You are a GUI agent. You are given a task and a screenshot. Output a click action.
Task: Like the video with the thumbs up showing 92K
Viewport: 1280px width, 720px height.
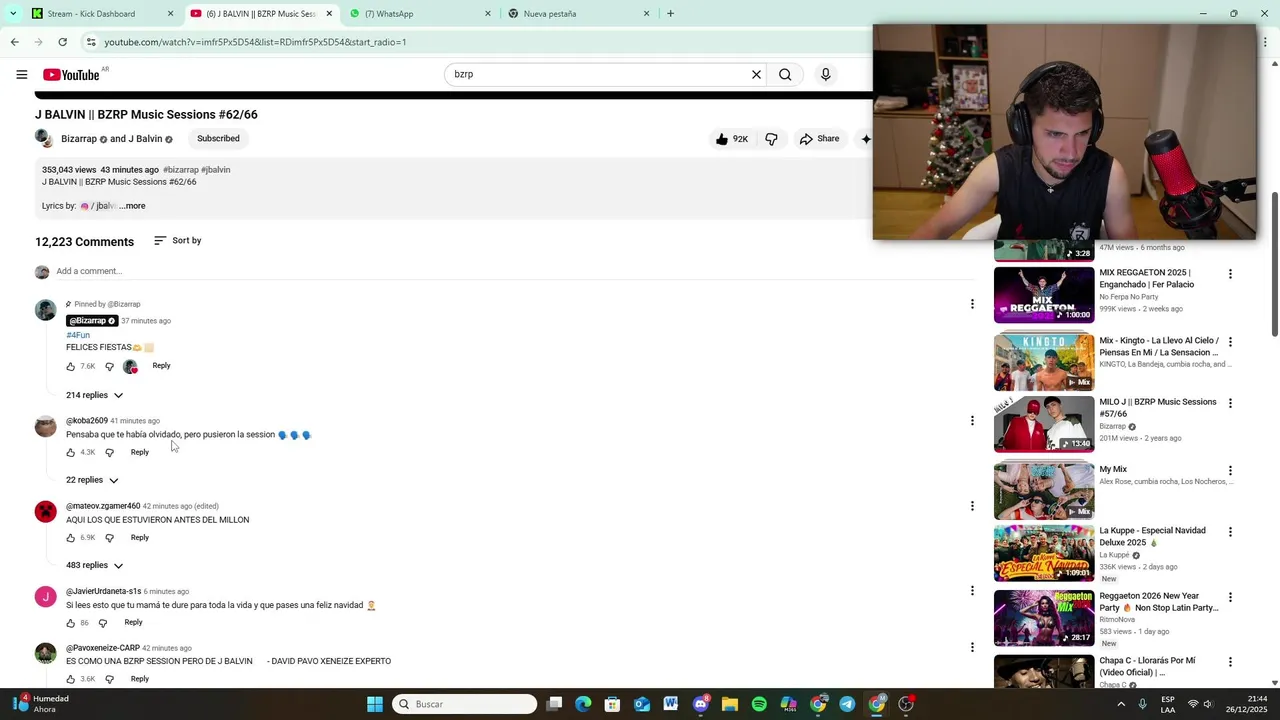click(732, 139)
